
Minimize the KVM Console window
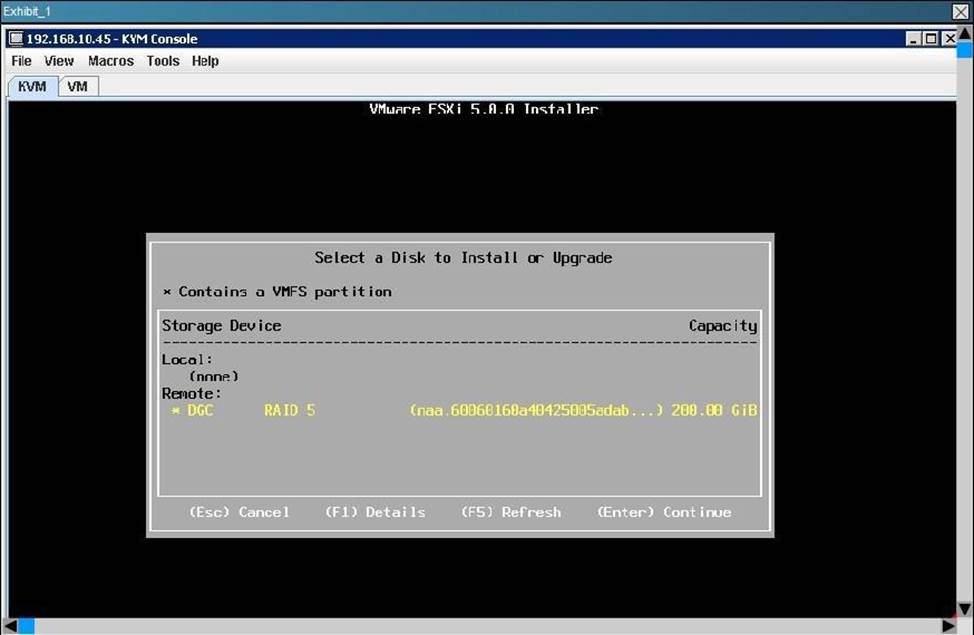tap(914, 39)
